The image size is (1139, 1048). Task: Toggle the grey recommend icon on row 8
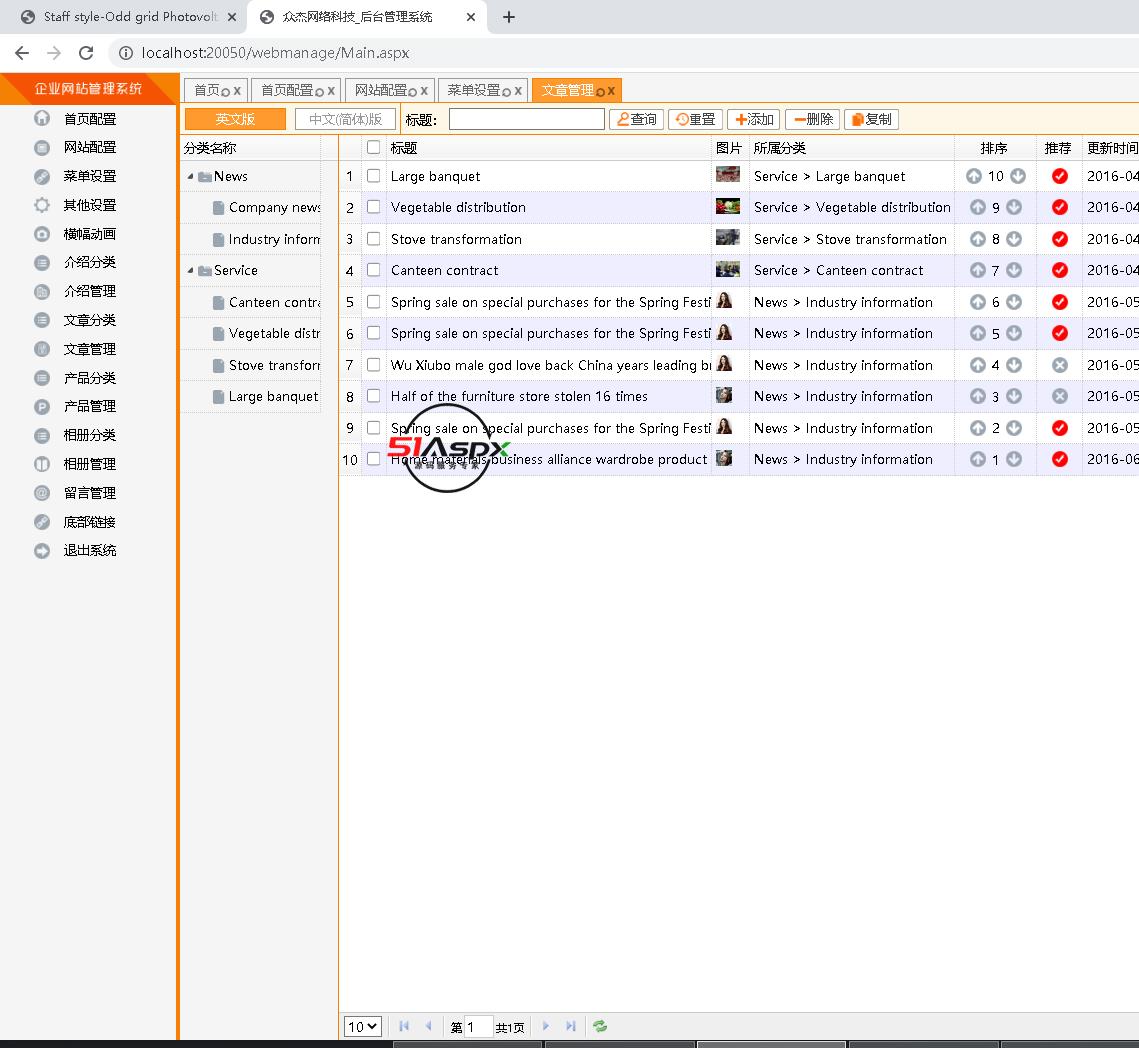point(1059,396)
